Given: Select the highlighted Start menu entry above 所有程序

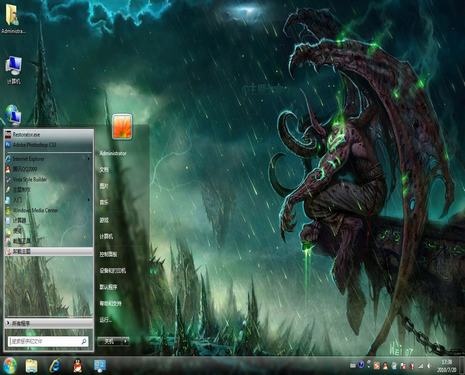Looking at the screenshot, I should [49, 252].
